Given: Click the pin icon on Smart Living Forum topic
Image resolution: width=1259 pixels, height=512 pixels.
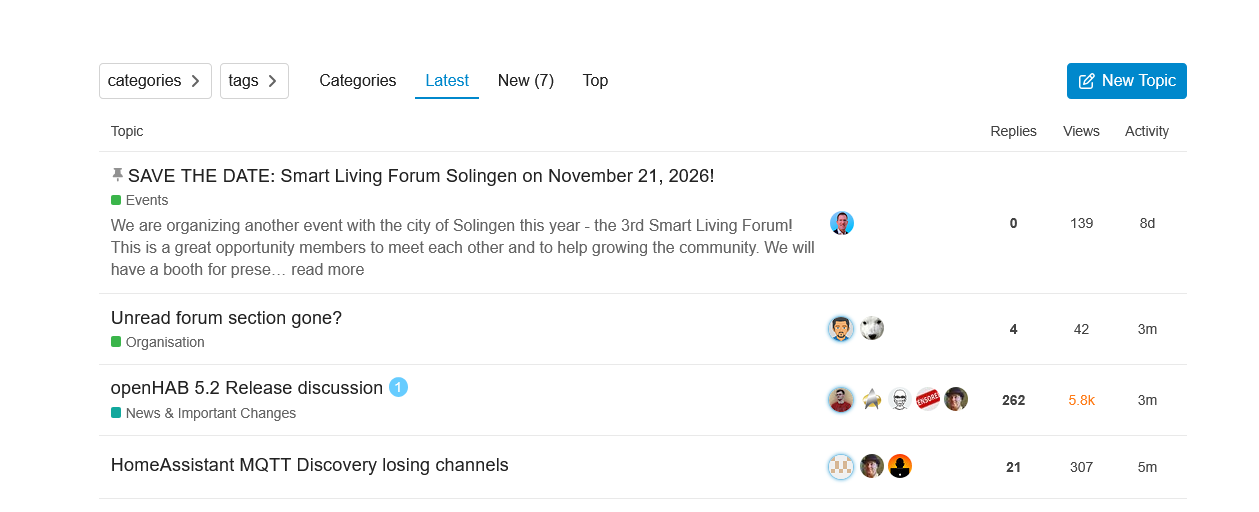Looking at the screenshot, I should (117, 176).
